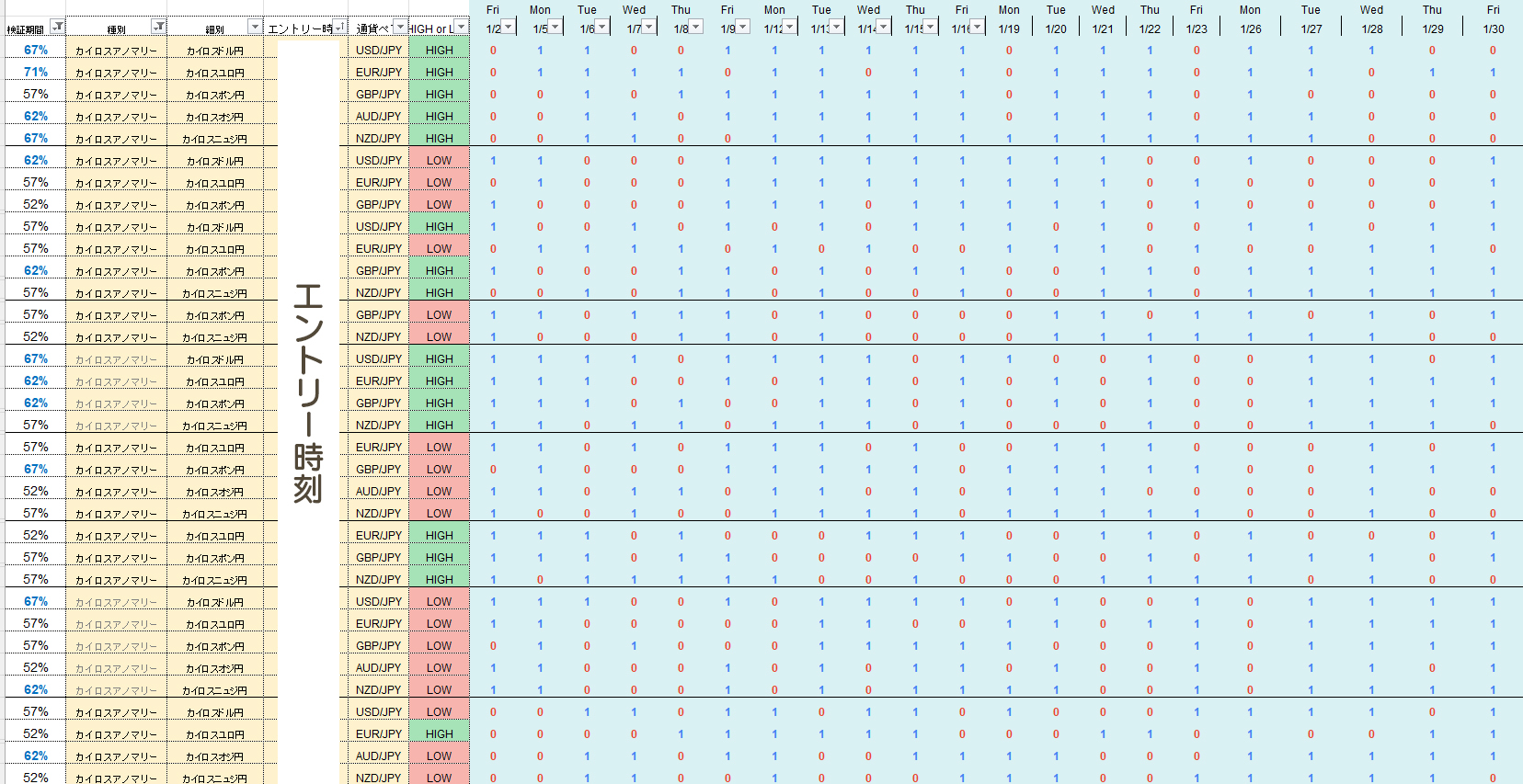Open the sort indicator button on エントリー時 column
This screenshot has width=1523, height=784.
[x=340, y=27]
